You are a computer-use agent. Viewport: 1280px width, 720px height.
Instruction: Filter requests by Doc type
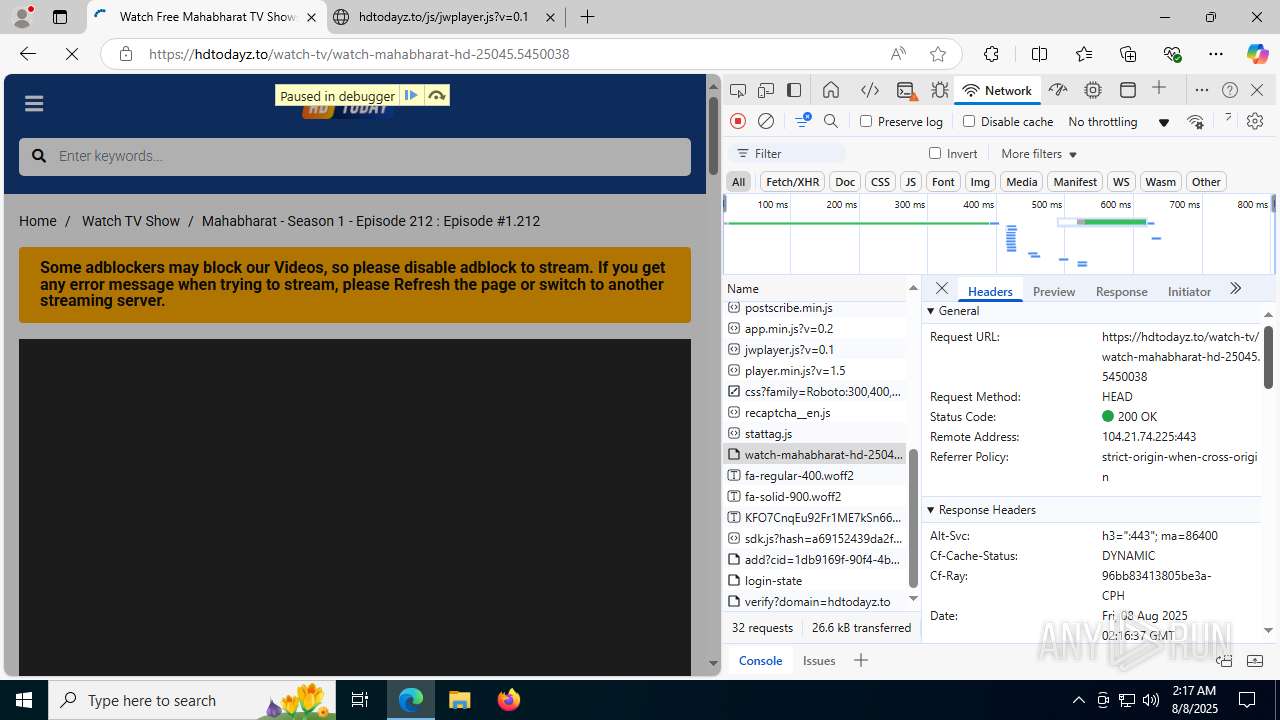pos(845,181)
